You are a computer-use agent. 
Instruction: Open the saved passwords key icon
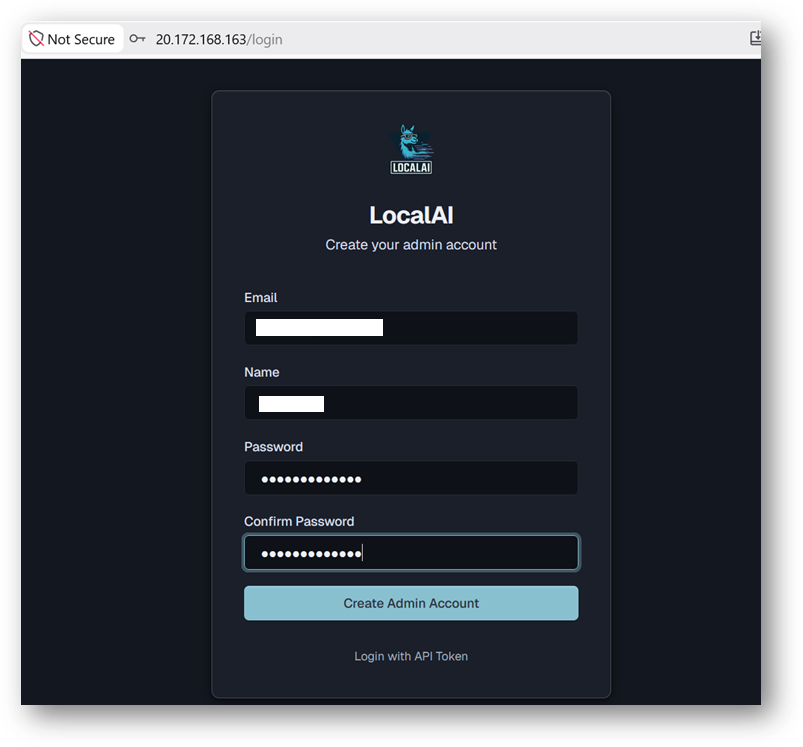click(x=137, y=39)
